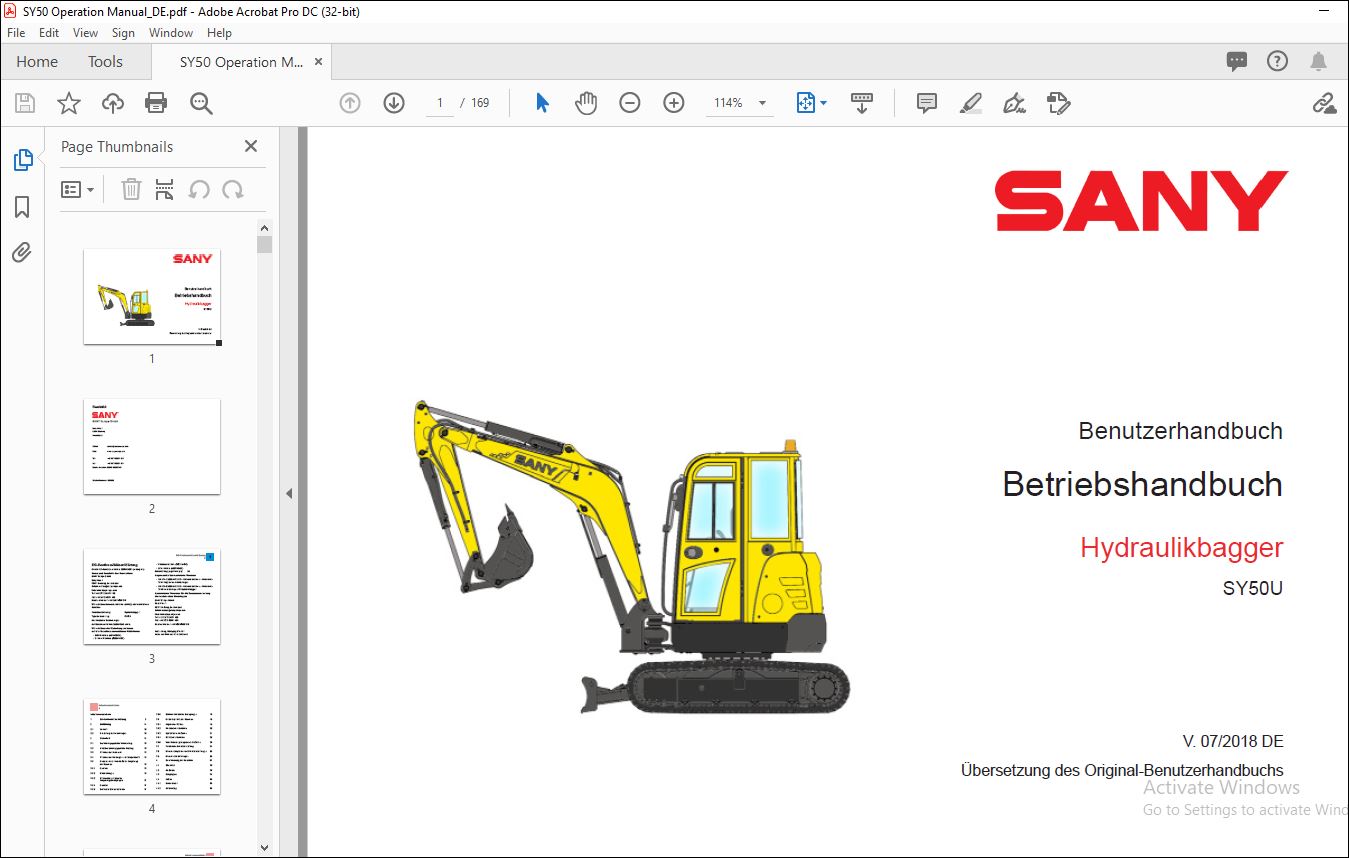
Task: Click the Save file icon
Action: 25,103
